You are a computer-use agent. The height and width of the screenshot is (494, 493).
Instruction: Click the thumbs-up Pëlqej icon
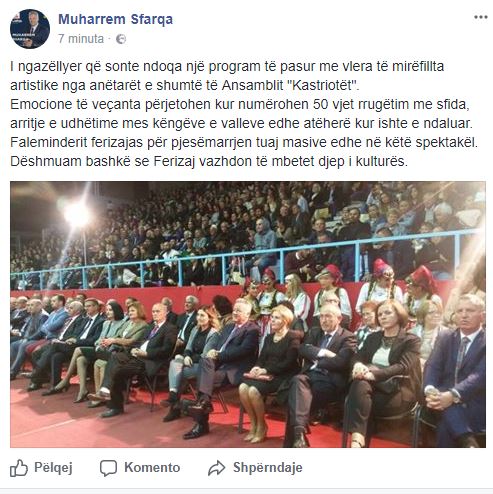[19, 468]
